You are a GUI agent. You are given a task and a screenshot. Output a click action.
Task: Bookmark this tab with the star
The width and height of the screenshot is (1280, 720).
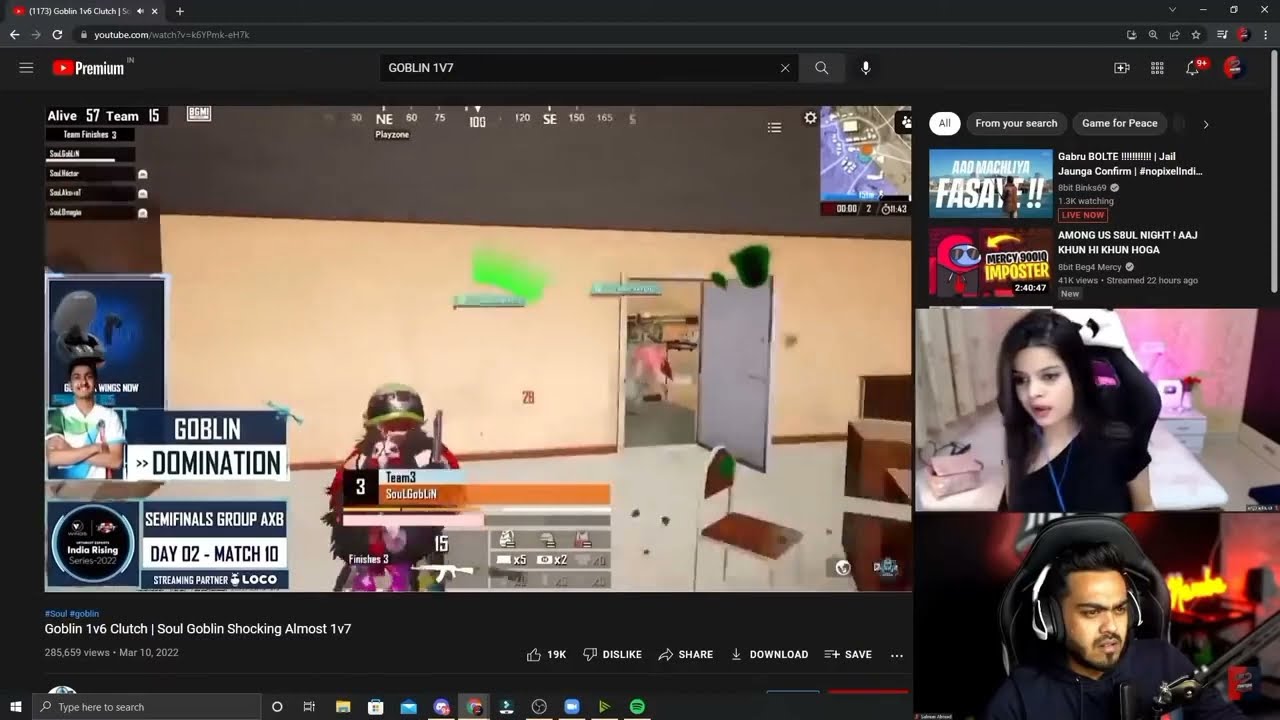coord(1196,35)
